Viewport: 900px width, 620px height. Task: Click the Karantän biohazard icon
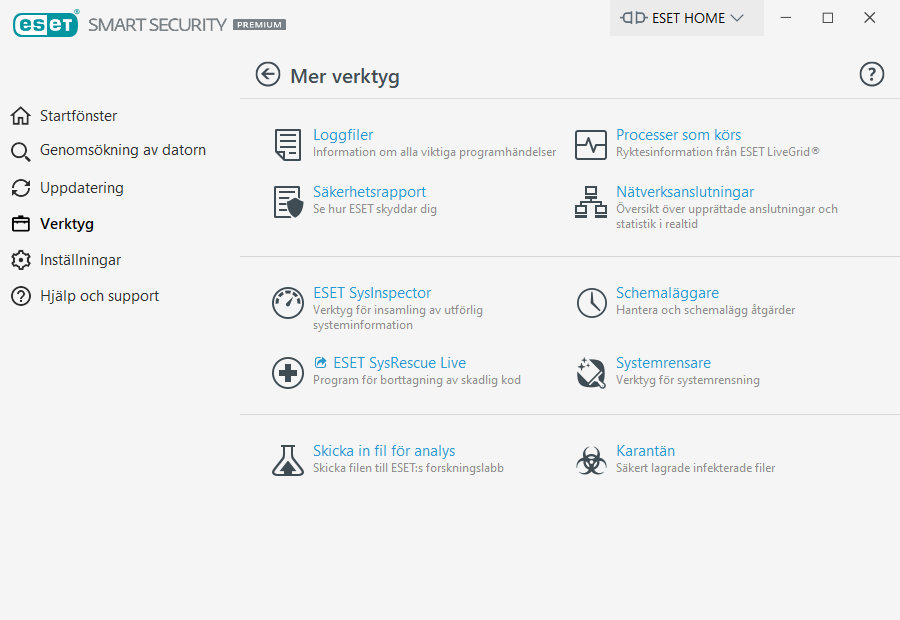tap(591, 460)
